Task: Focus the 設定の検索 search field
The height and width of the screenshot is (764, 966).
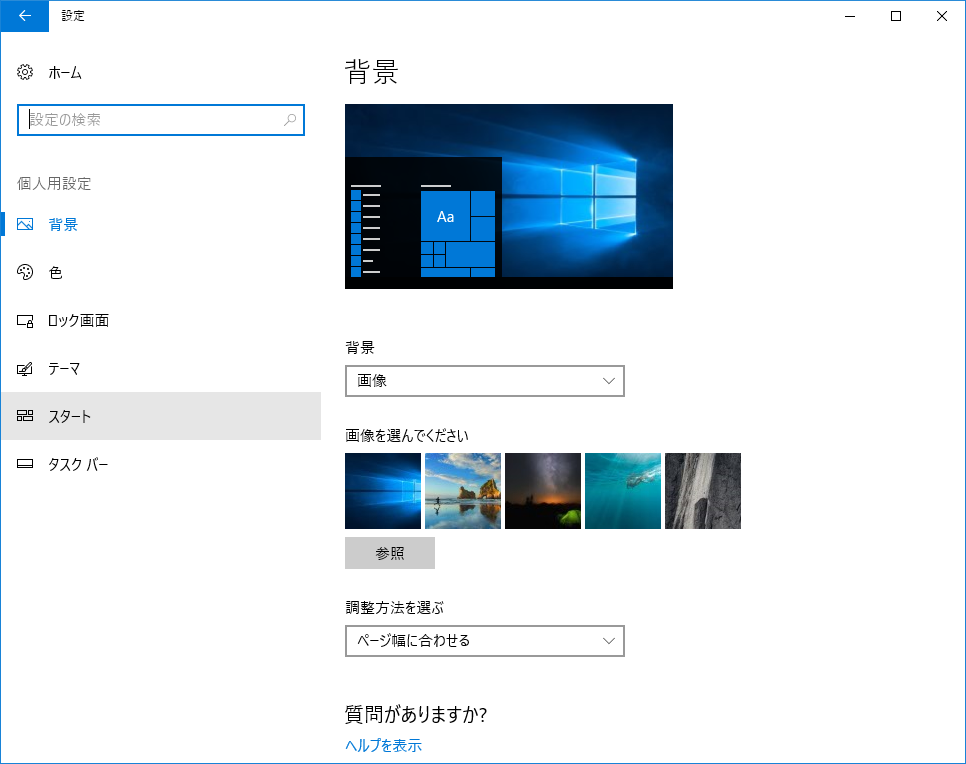Action: click(x=161, y=120)
